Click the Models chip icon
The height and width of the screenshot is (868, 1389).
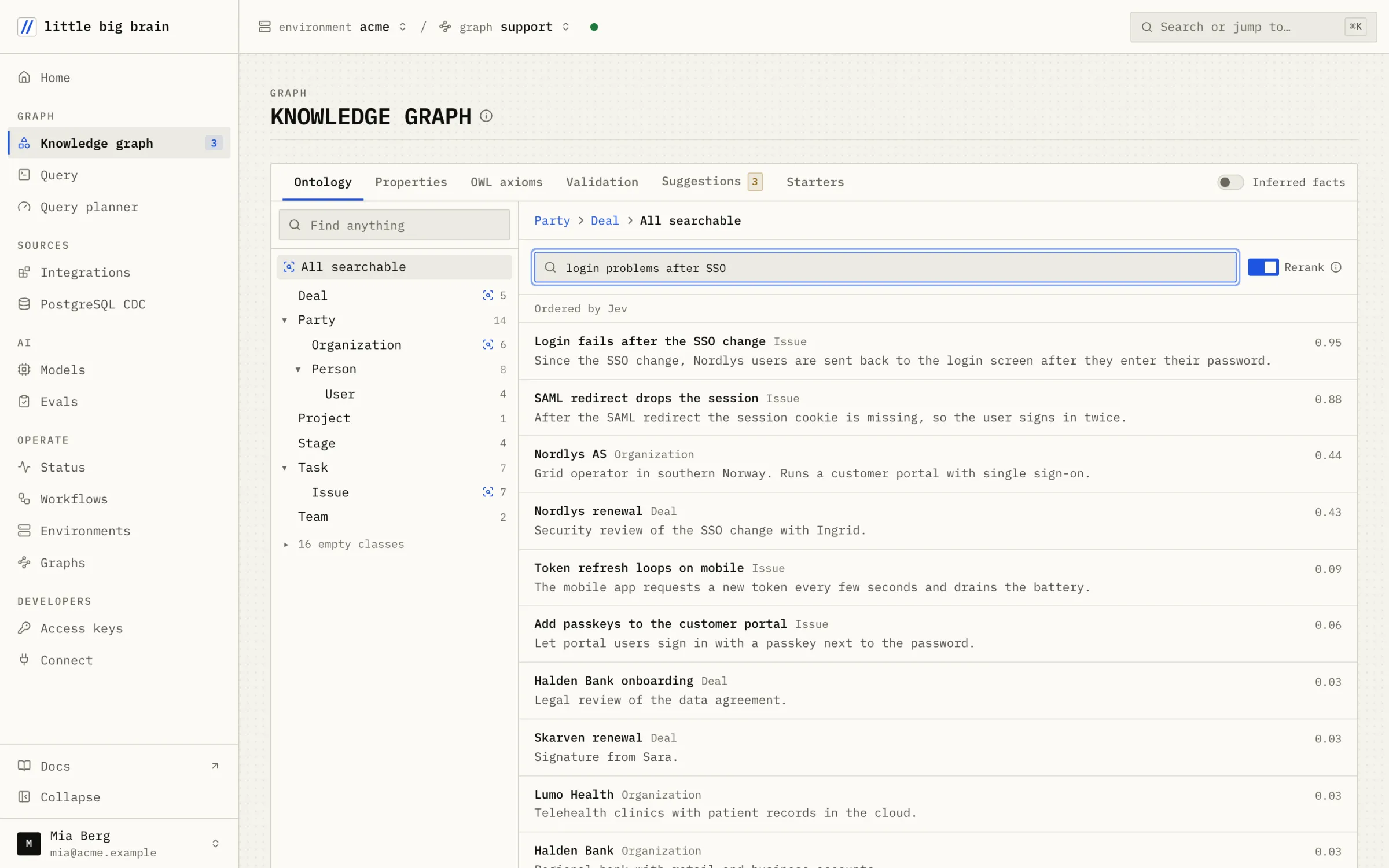[24, 369]
